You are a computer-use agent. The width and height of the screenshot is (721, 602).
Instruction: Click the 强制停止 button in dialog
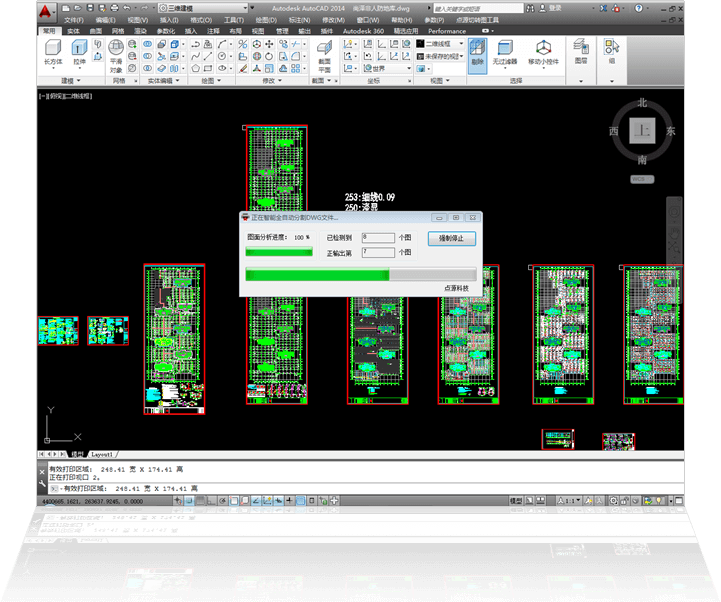(451, 238)
